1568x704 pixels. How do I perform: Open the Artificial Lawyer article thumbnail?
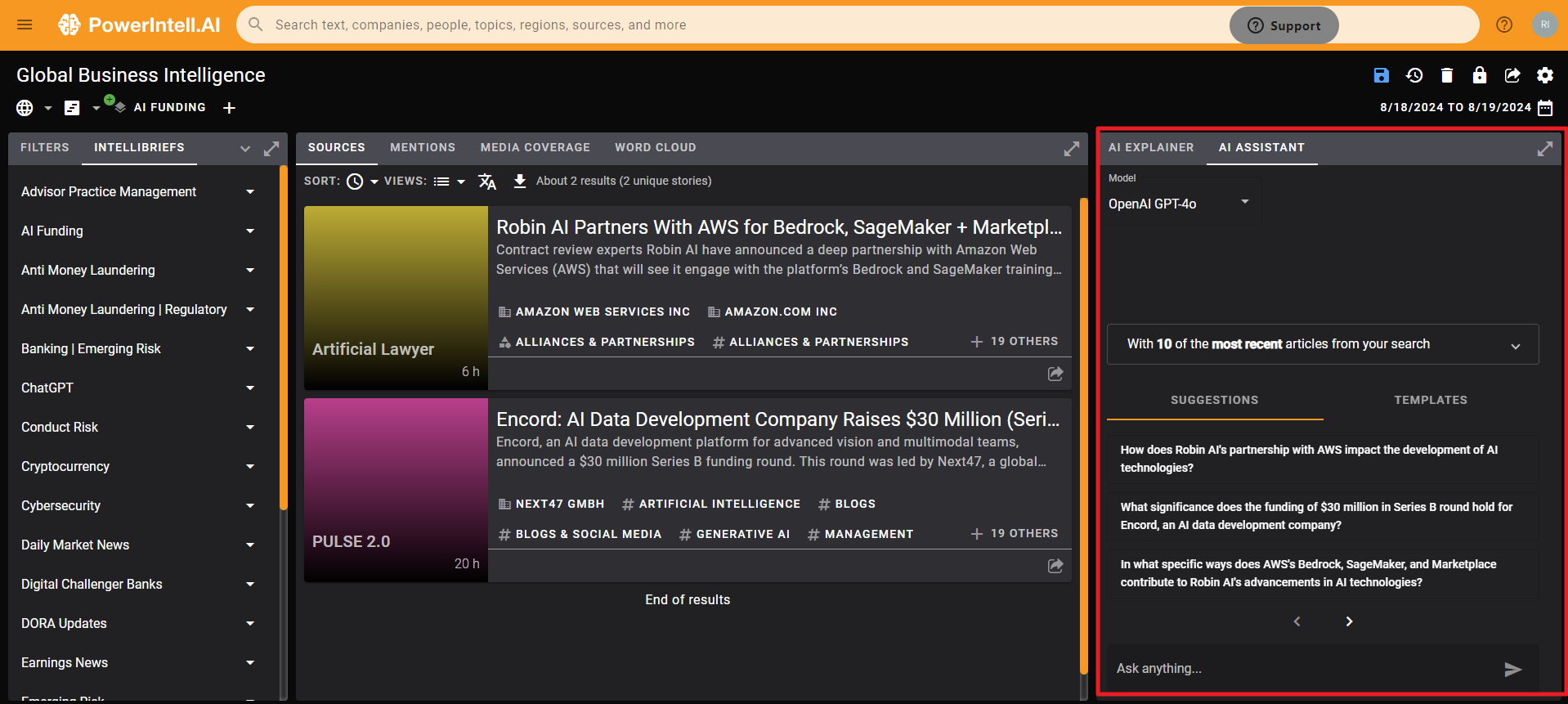[396, 298]
